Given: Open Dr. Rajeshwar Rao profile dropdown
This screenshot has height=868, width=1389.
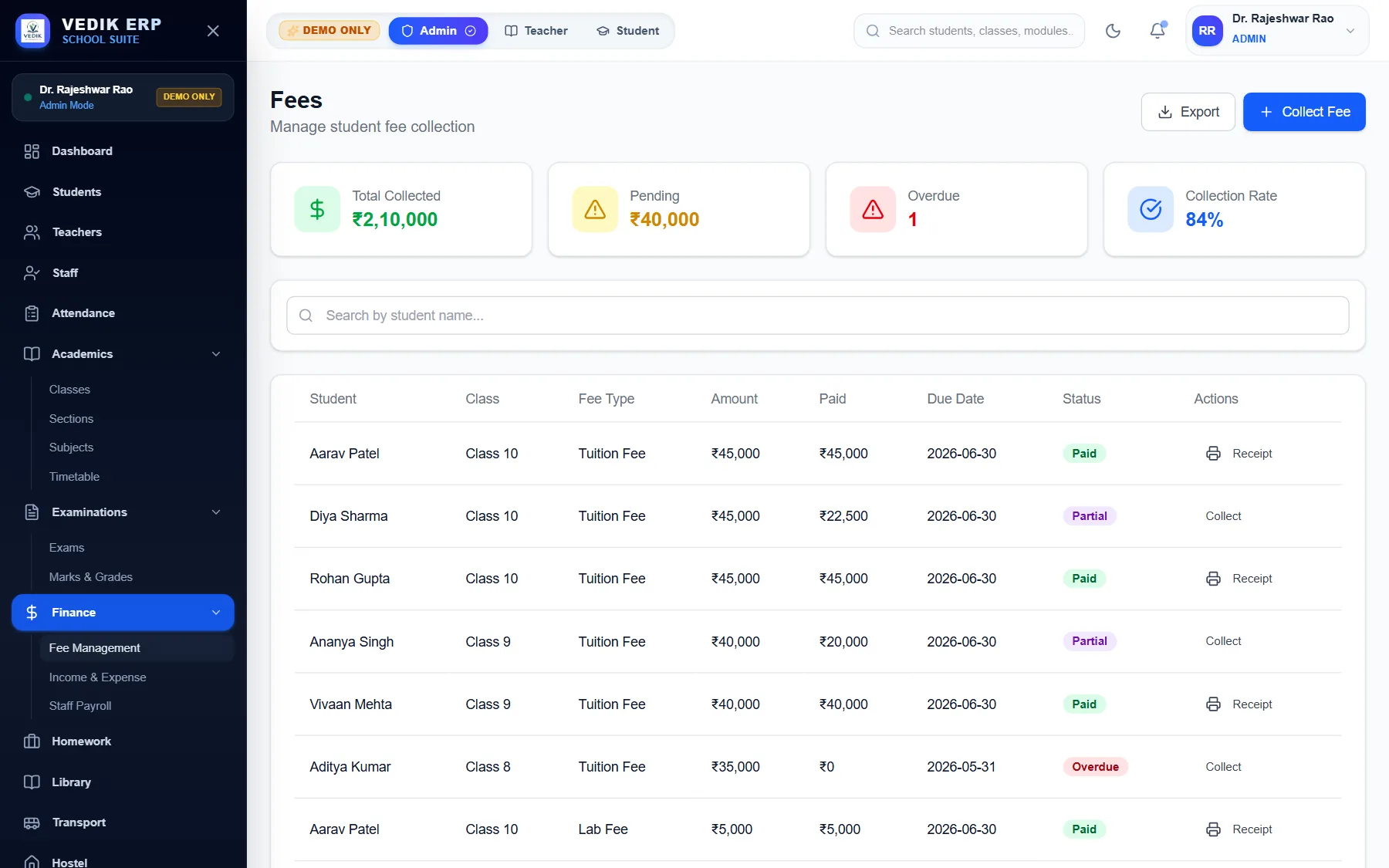Looking at the screenshot, I should click(1277, 31).
